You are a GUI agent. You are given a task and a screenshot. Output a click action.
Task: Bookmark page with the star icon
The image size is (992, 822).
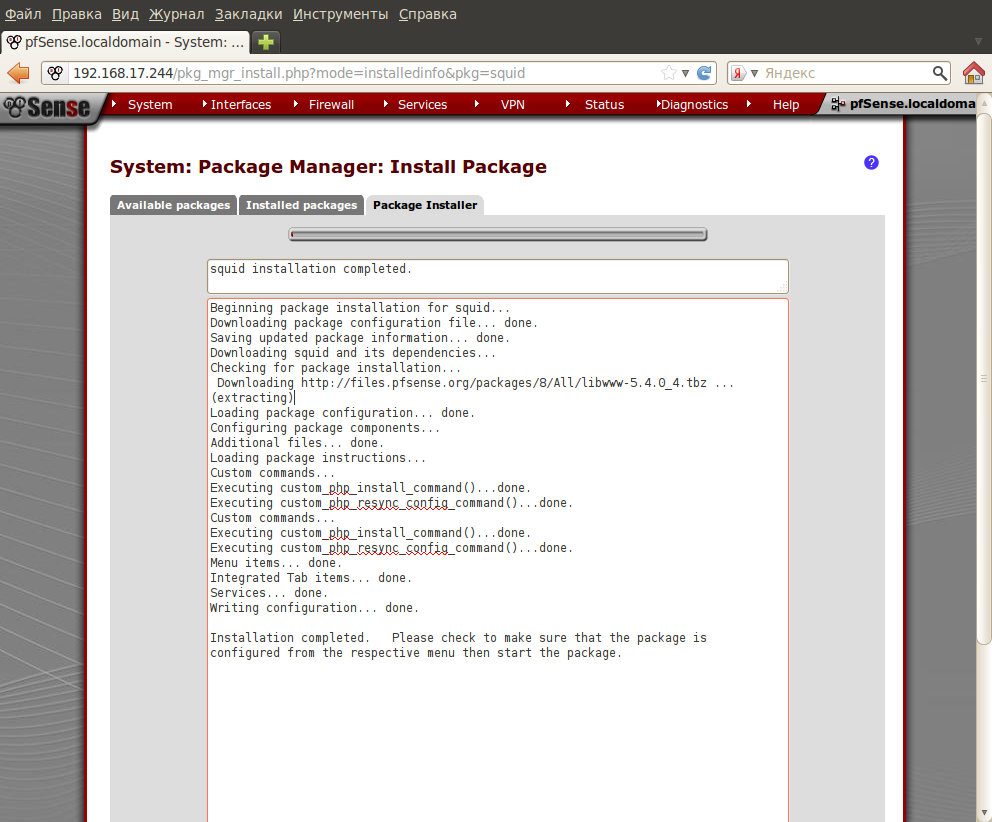[668, 73]
